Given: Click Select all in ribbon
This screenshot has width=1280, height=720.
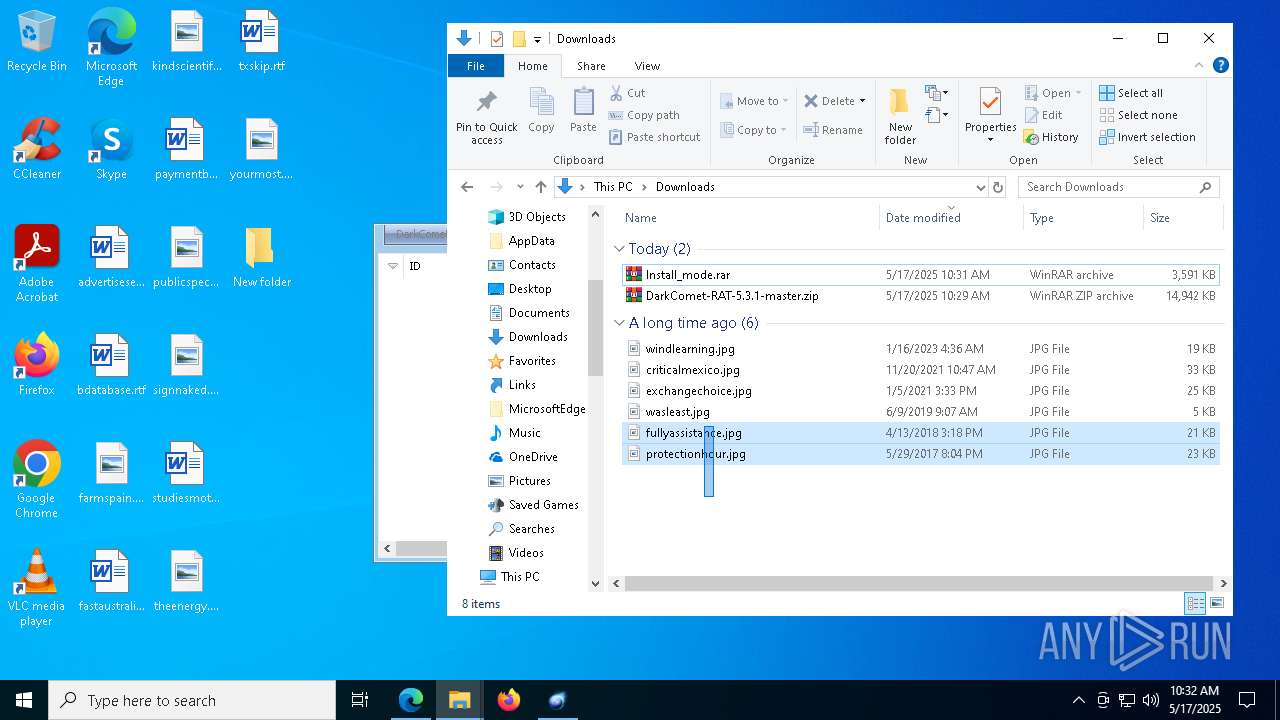Looking at the screenshot, I should click(x=1131, y=93).
